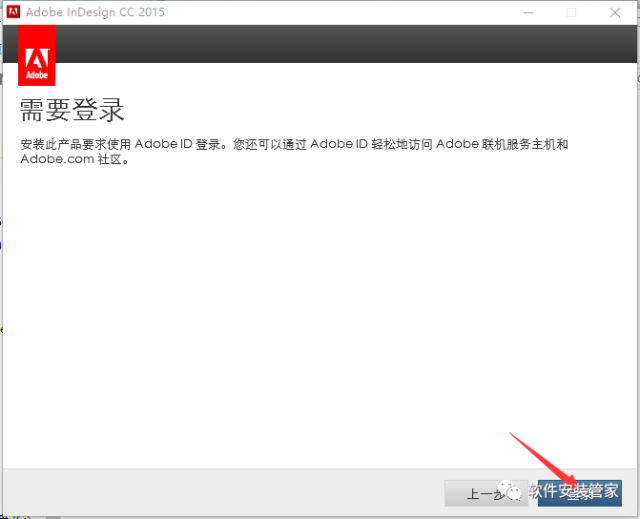Screen dimensions: 640x519
Task: Click the 'Adobe.com 社区' text
Action: coord(75,159)
